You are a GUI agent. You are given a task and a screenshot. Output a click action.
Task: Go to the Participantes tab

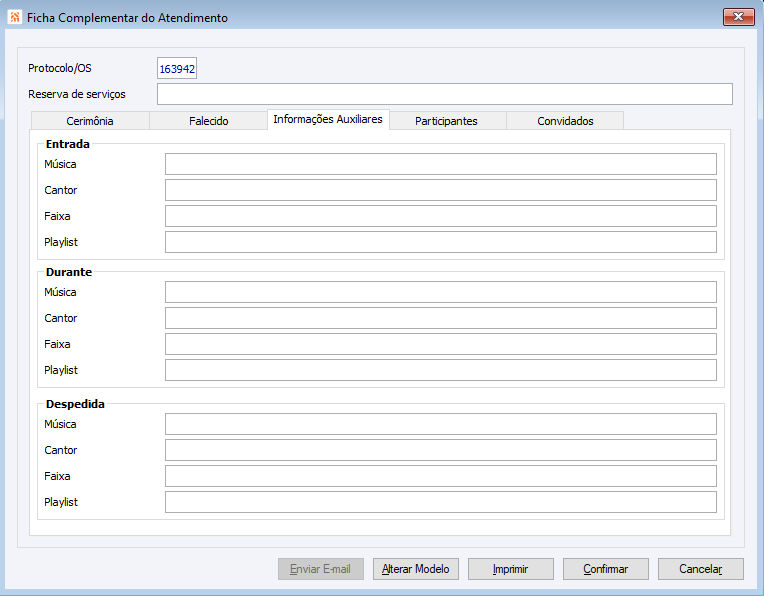[446, 121]
